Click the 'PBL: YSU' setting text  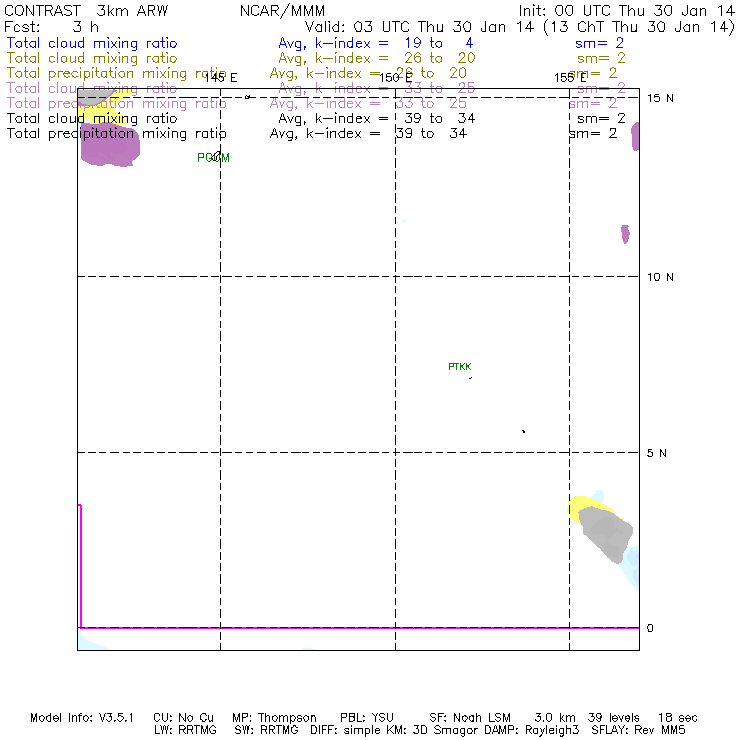367,718
